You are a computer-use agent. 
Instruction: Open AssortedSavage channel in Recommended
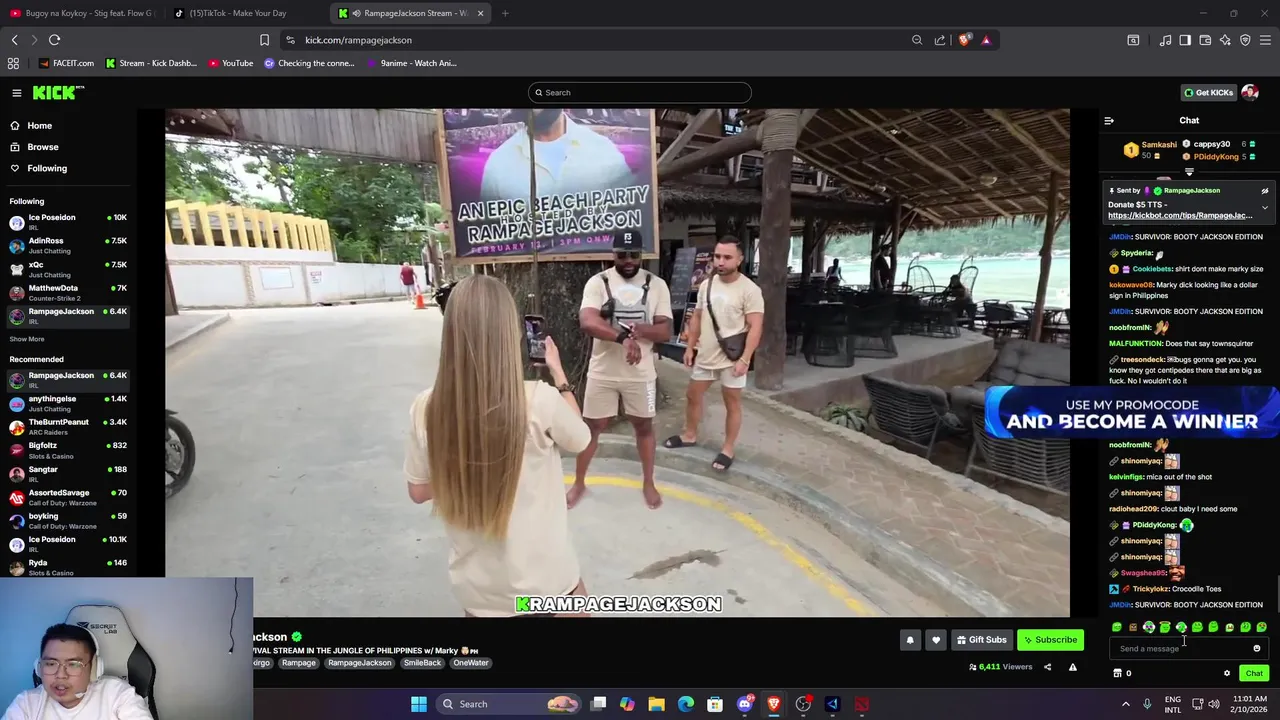coord(68,497)
